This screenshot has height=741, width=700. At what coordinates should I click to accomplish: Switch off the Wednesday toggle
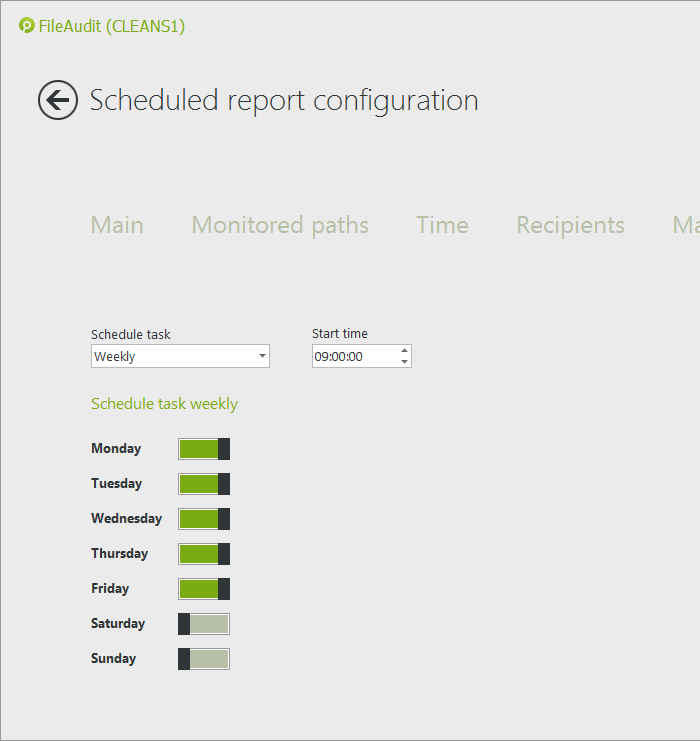click(x=204, y=519)
